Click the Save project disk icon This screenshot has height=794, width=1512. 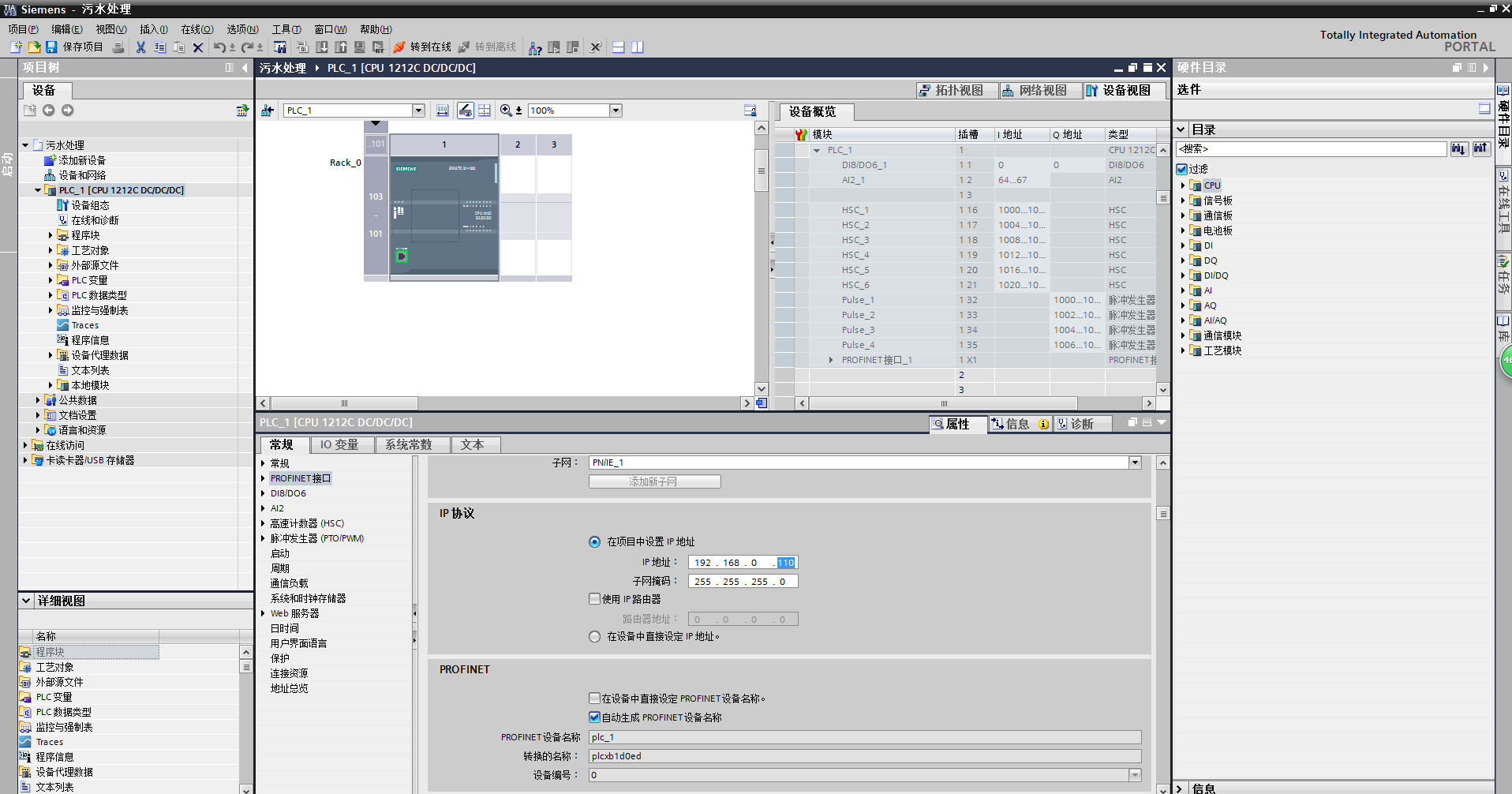point(51,47)
